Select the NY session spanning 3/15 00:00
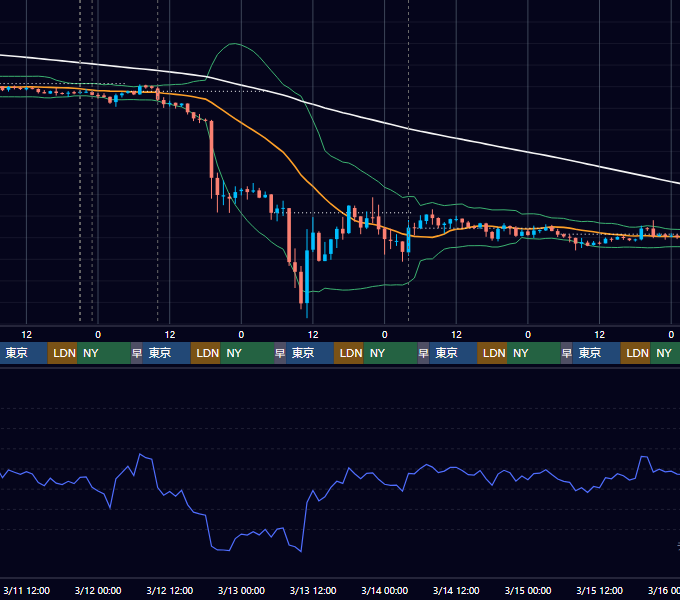 pos(534,353)
